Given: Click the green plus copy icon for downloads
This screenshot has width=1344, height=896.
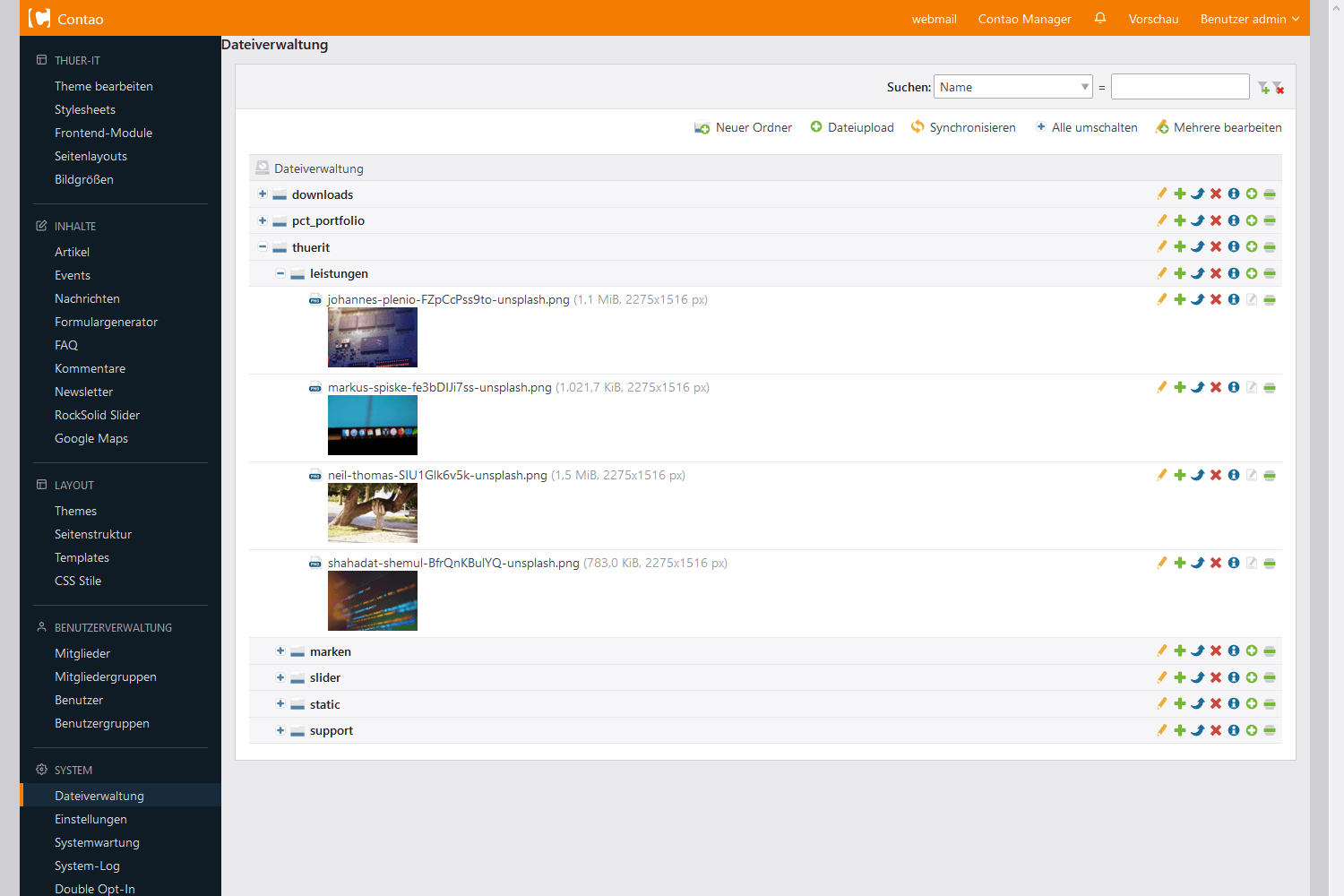Looking at the screenshot, I should [1180, 194].
